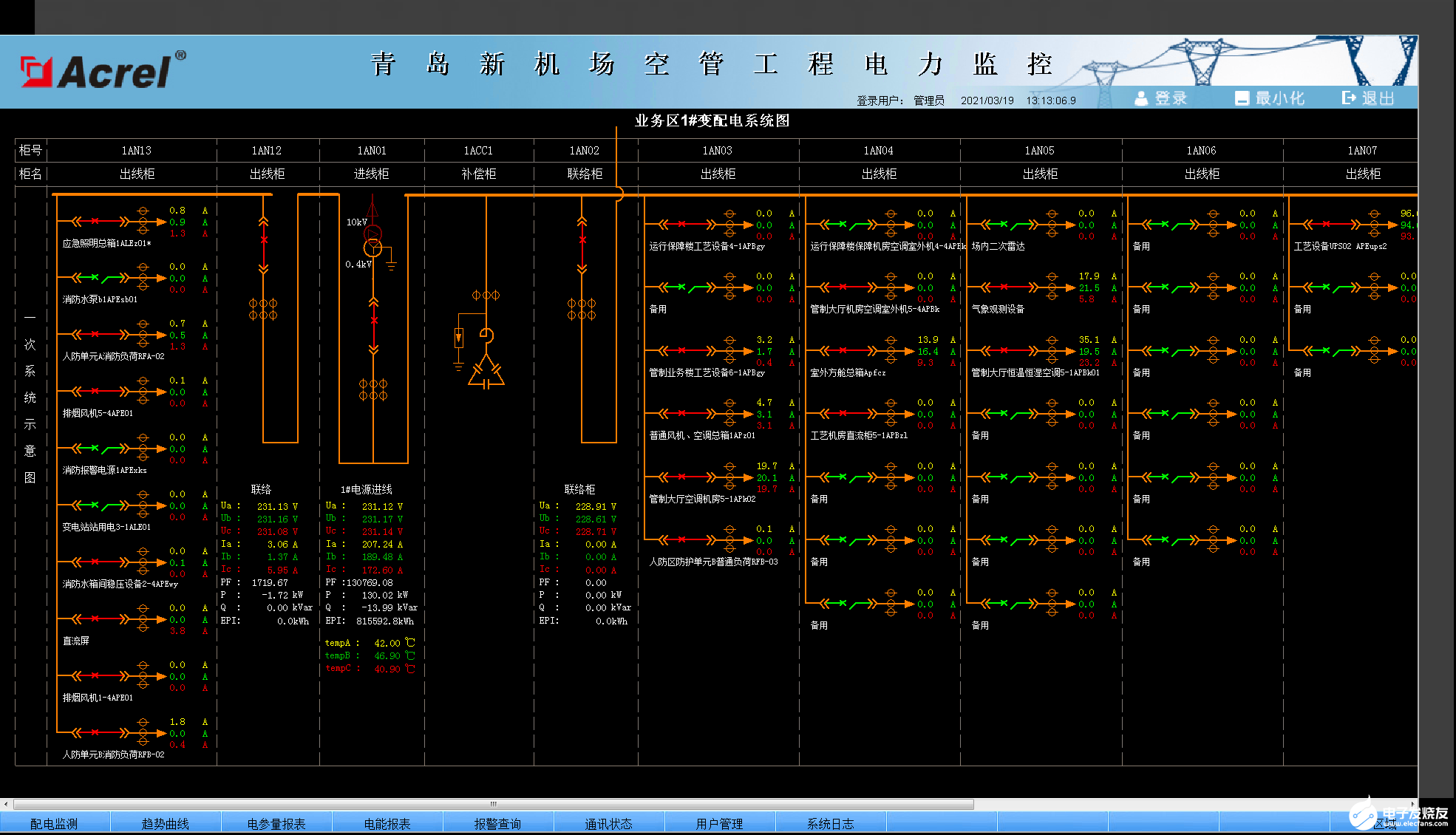Switch to 电能报表 tab
1456x835 pixels.
[387, 823]
